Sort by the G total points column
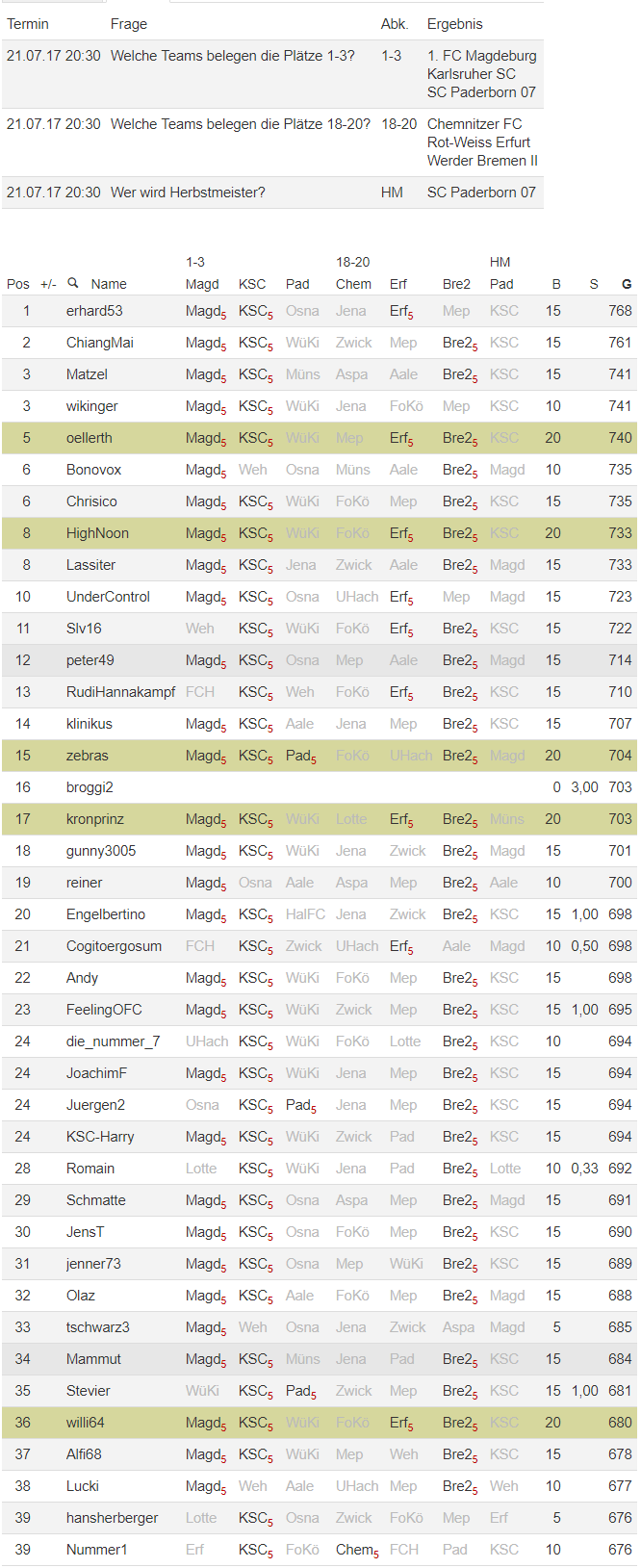The image size is (641, 1568). click(627, 284)
